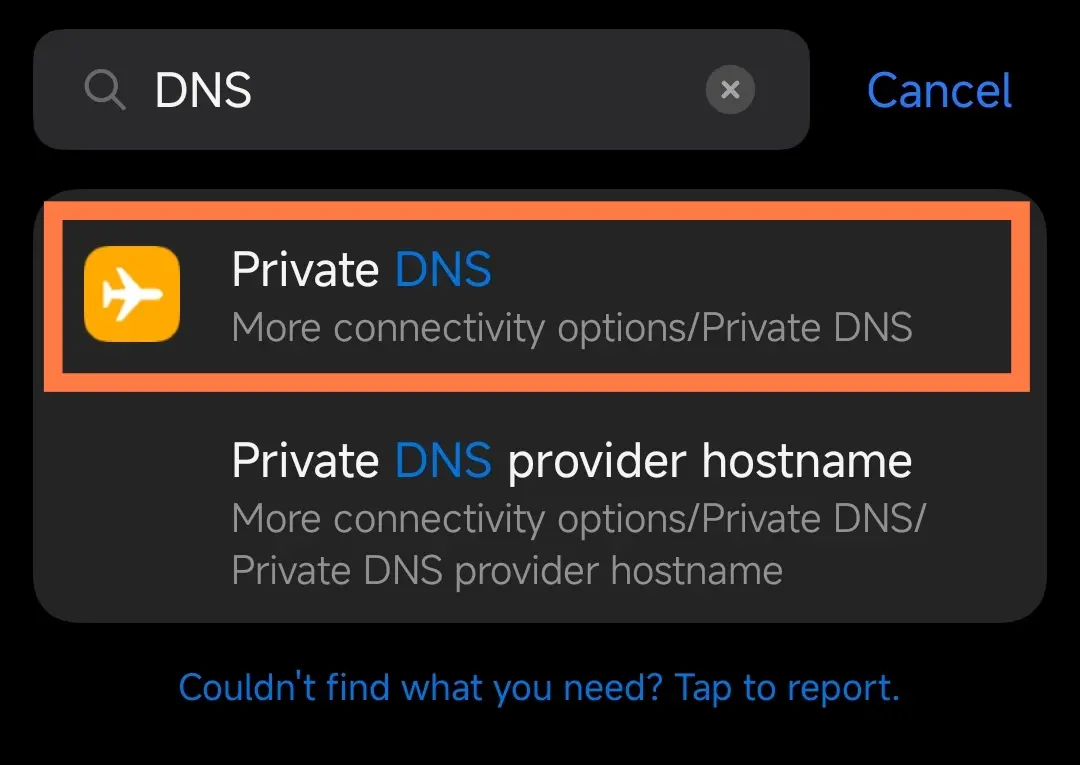Tap the word Private in the first result
The height and width of the screenshot is (765, 1080).
305,269
